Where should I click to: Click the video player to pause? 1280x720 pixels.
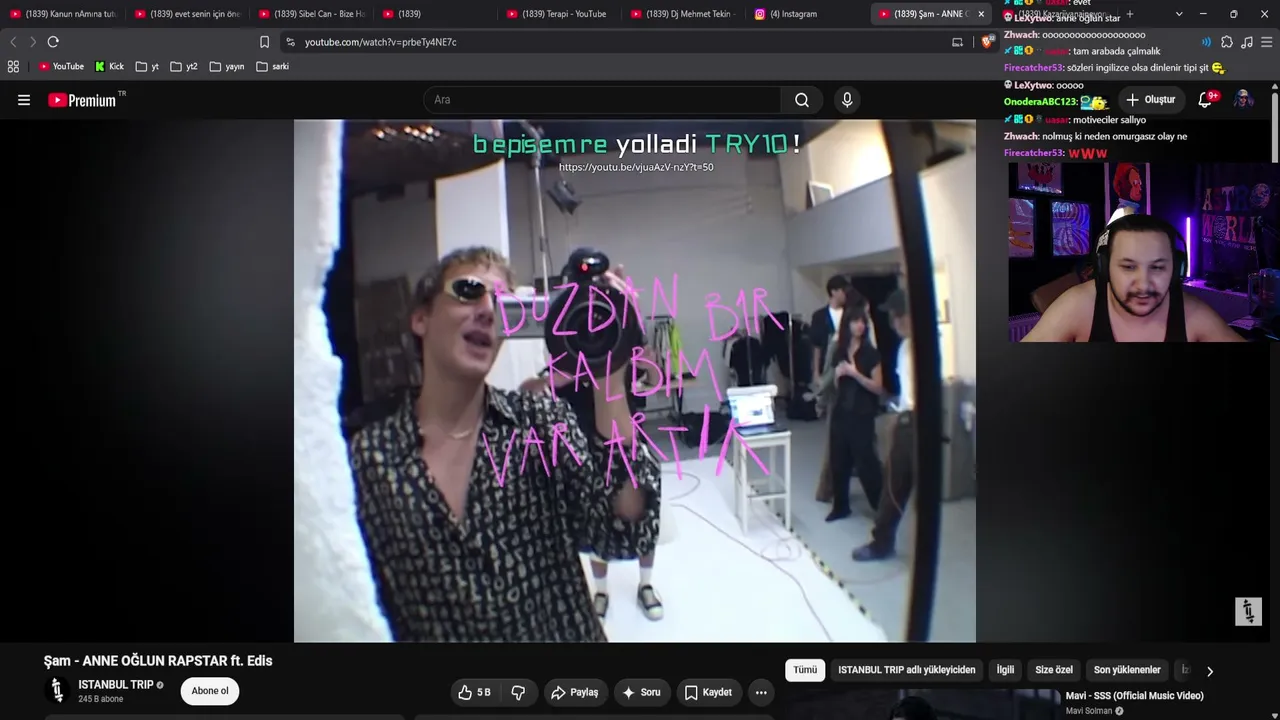(635, 381)
